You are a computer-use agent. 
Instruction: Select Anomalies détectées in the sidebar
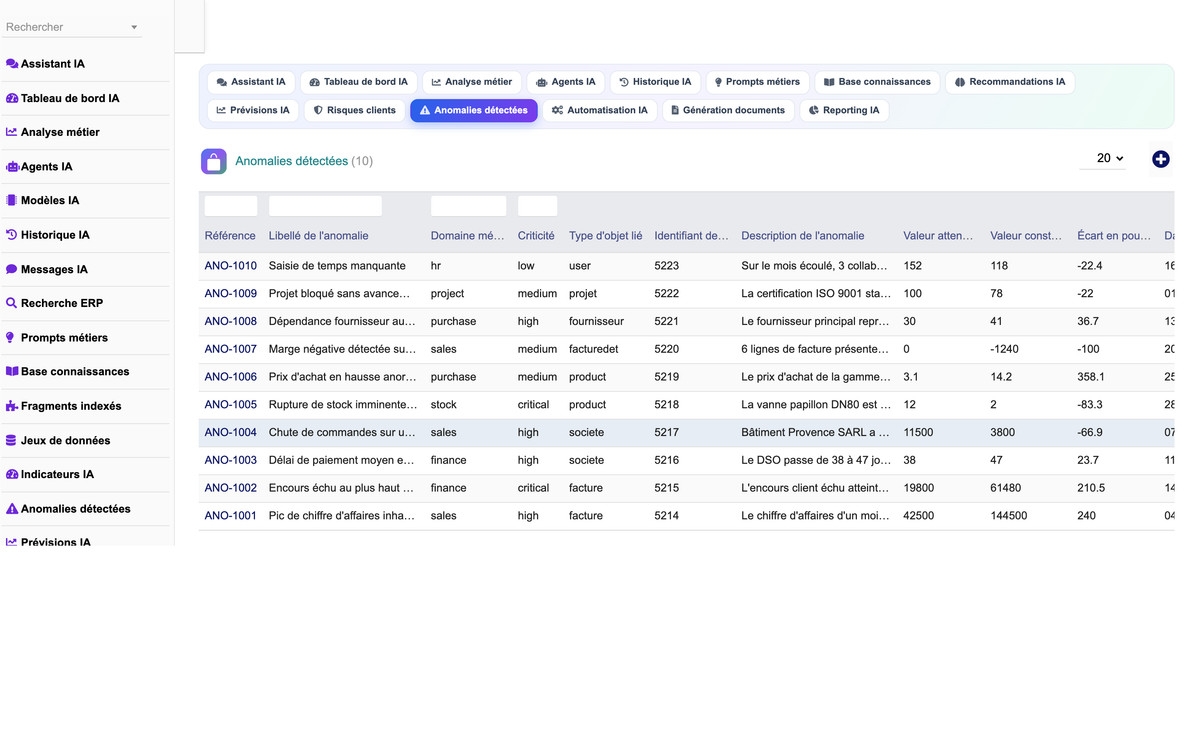click(x=68, y=509)
